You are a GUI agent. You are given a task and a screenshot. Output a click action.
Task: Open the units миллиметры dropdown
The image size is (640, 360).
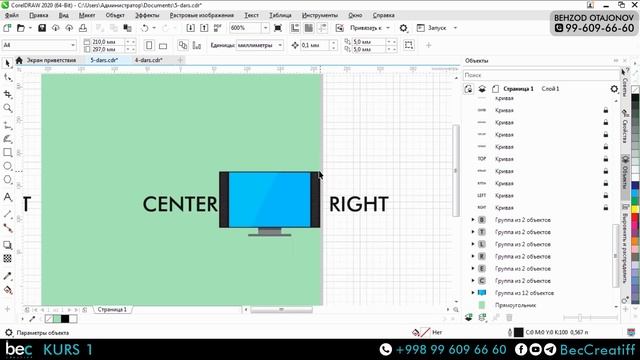(280, 45)
